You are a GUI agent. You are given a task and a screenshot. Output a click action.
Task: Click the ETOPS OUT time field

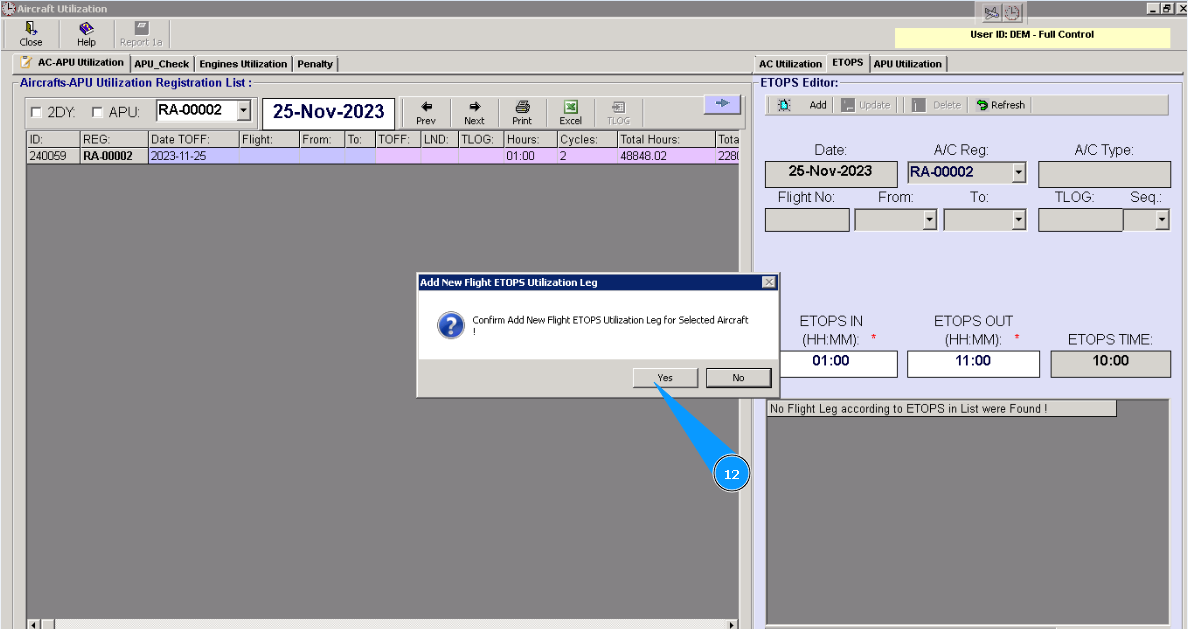pyautogui.click(x=973, y=363)
